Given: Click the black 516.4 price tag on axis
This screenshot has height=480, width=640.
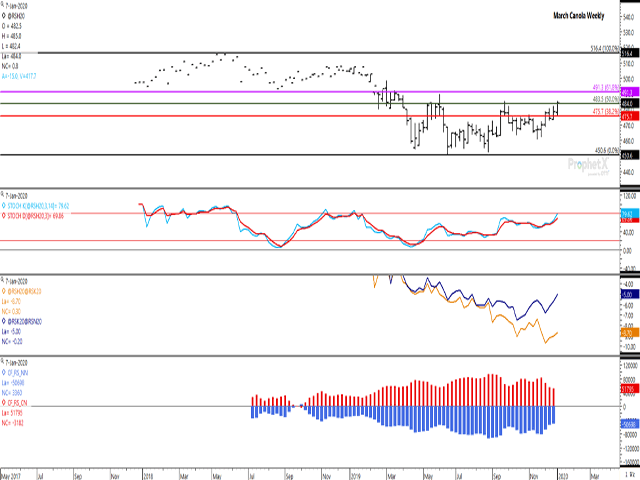Looking at the screenshot, I should (x=628, y=53).
